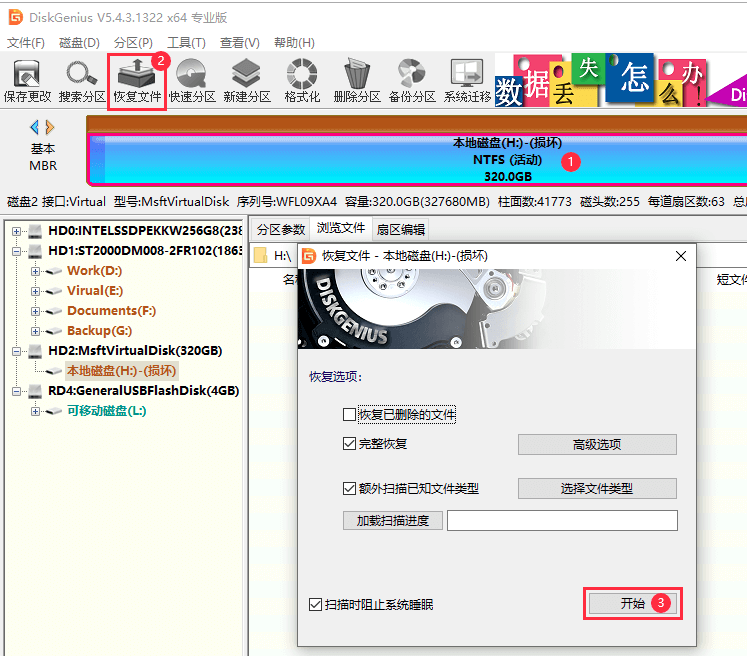Collapse the RD4 GeneralUSBFlashDisk tree node

[17, 392]
